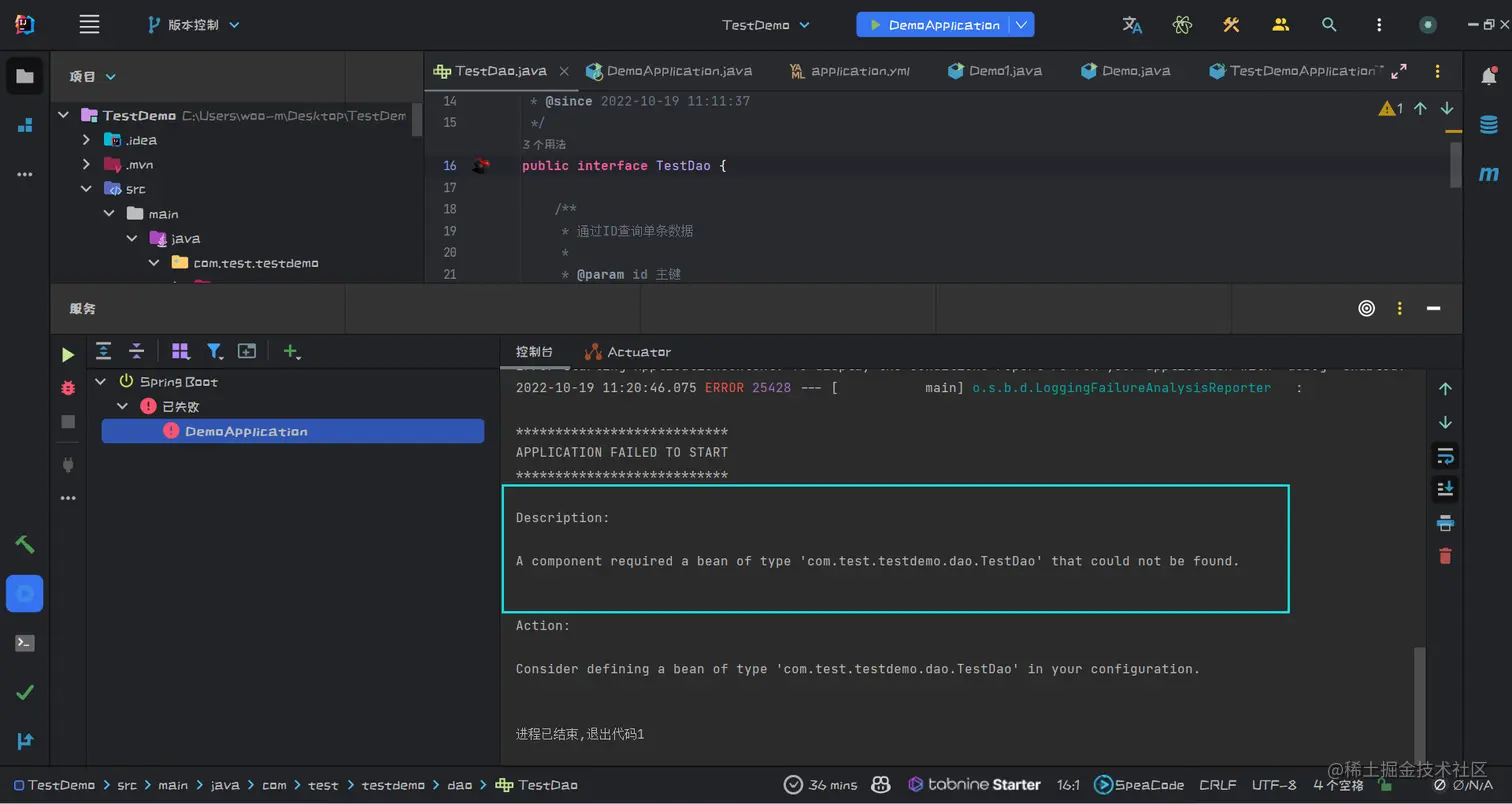Toggle soft-wrap in console
Viewport: 1512px width, 804px height.
coord(1445,456)
